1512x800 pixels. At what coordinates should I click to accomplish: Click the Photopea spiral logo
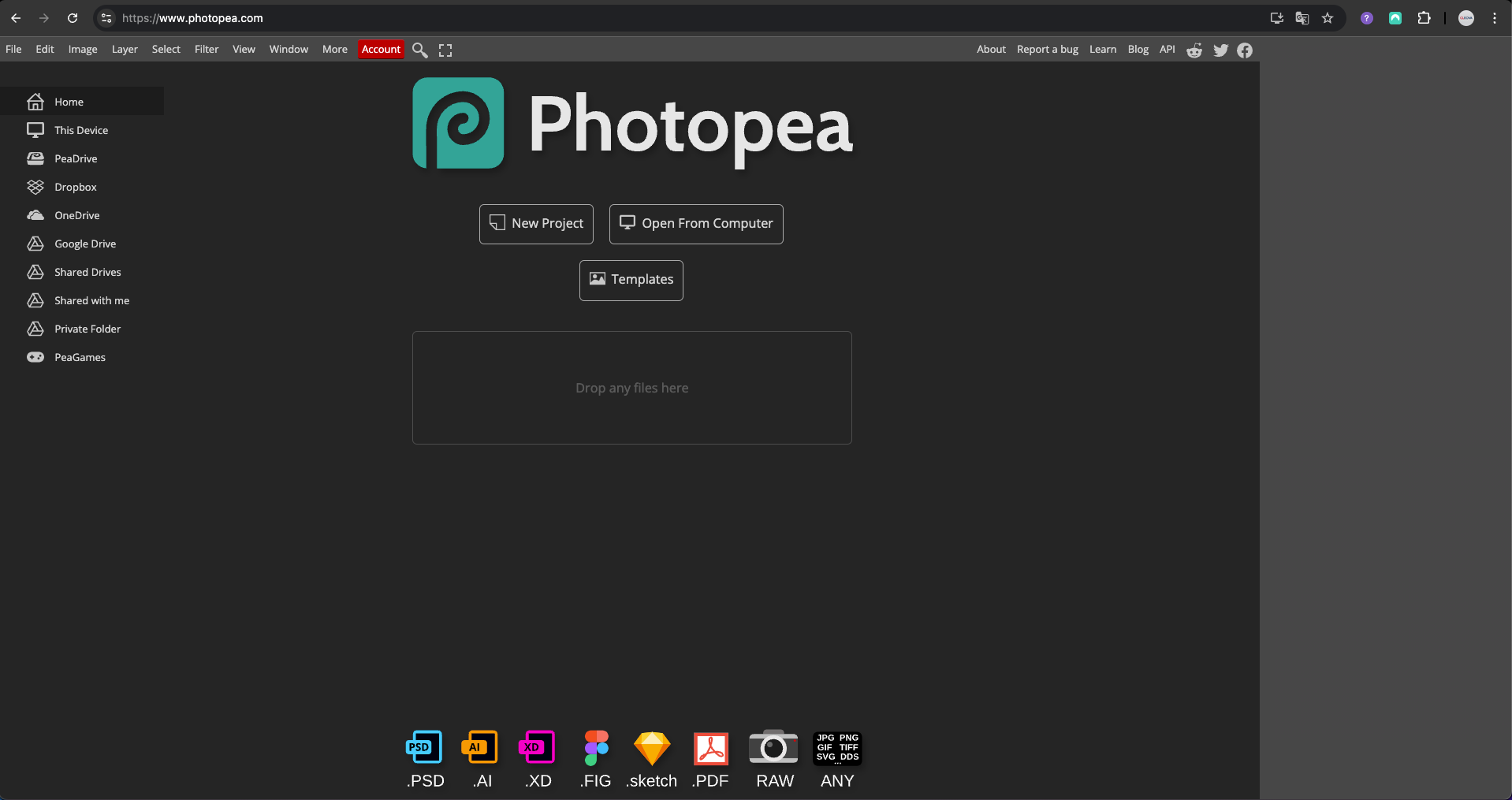458,123
